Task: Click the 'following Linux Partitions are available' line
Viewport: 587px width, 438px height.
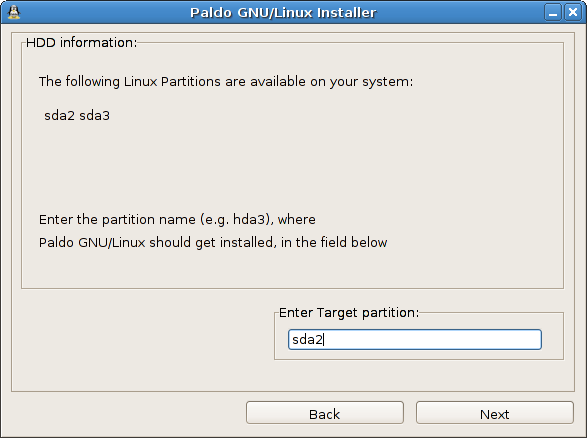Action: (x=226, y=82)
